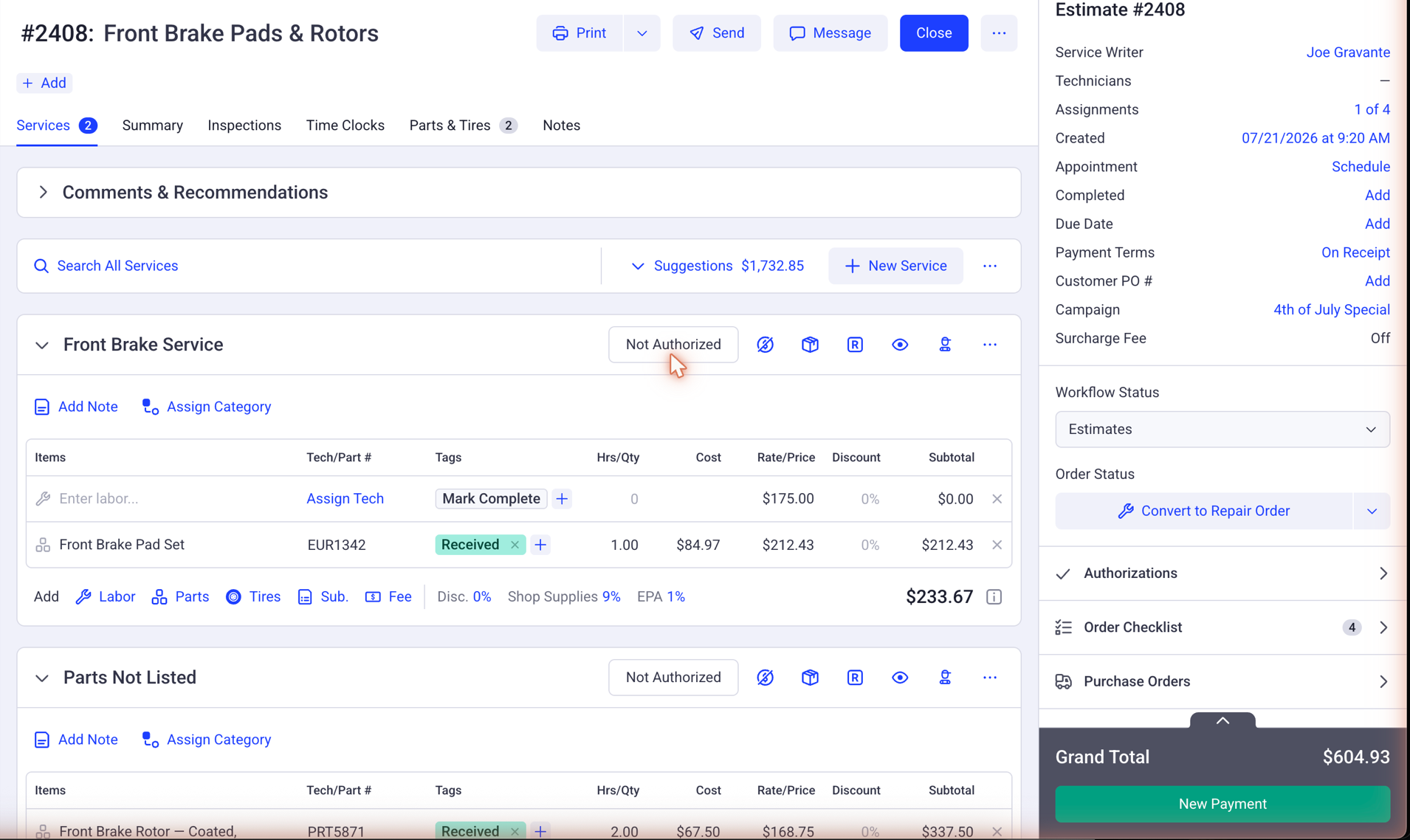Add Tires to Front Brake Service
The width and height of the screenshot is (1410, 840).
coord(253,596)
